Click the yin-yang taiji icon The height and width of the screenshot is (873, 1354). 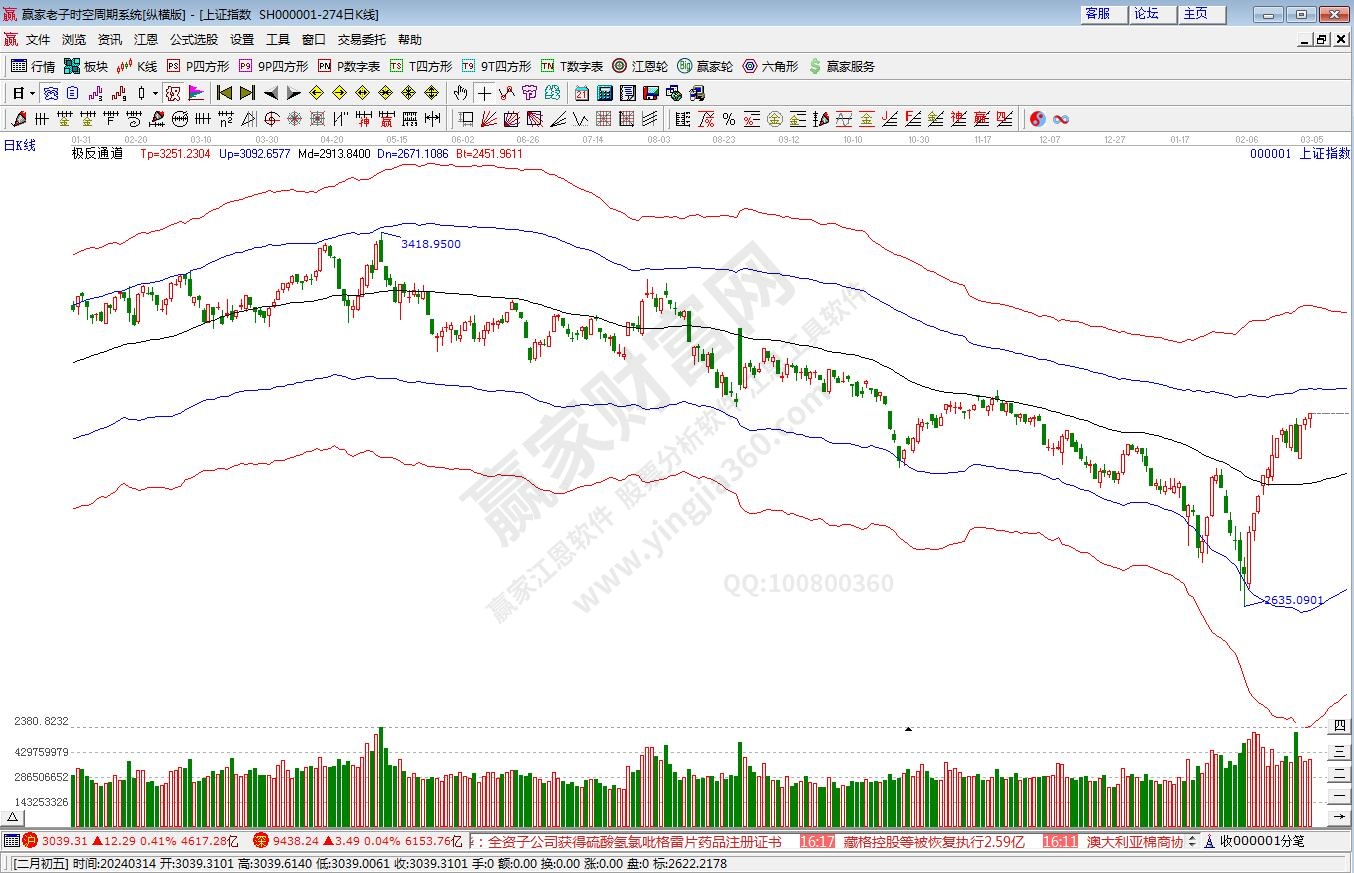point(1038,119)
